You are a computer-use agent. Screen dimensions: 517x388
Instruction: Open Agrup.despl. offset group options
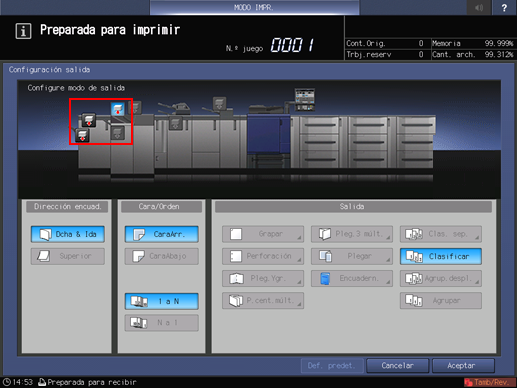pyautogui.click(x=441, y=278)
